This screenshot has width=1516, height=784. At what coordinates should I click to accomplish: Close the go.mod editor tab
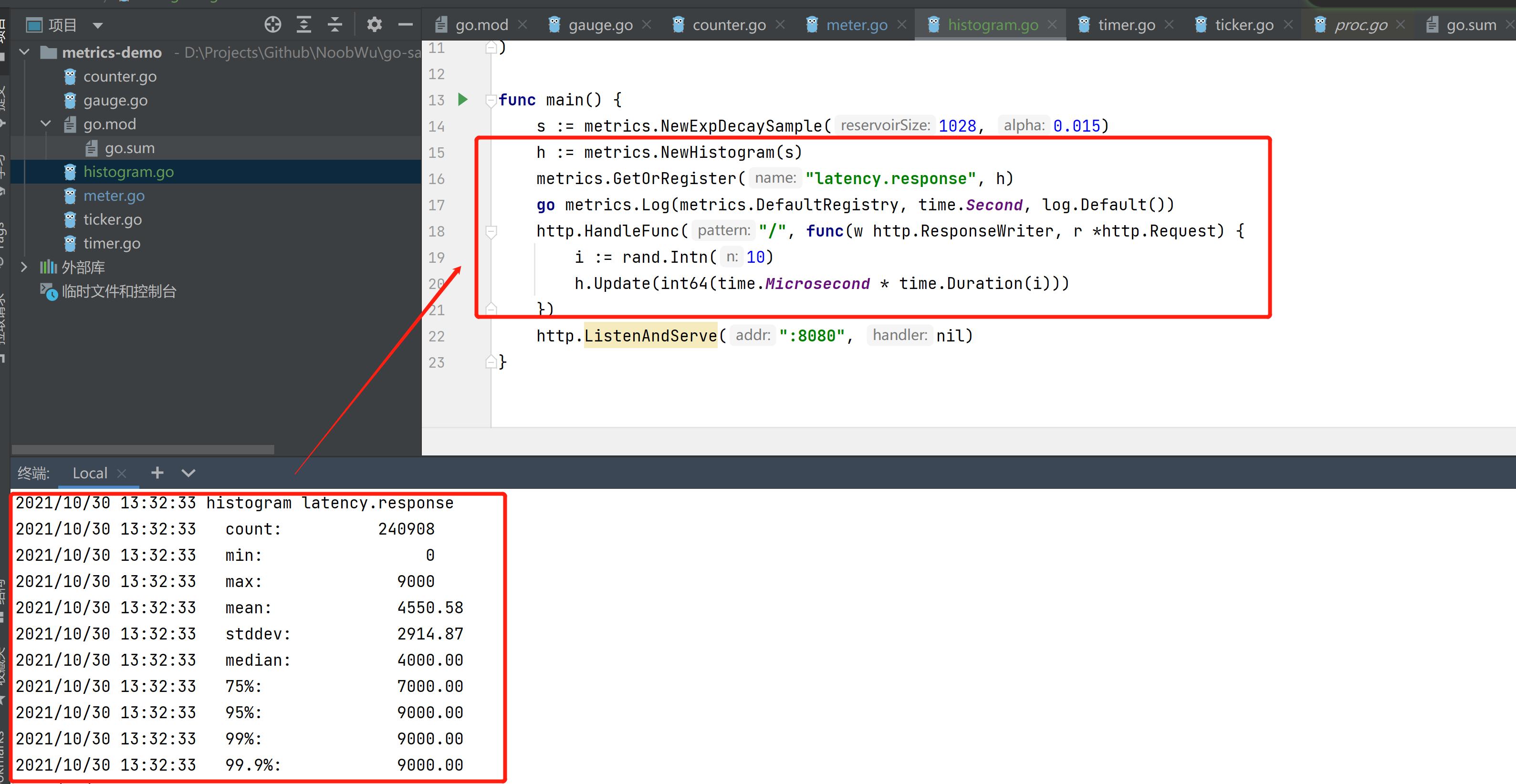pyautogui.click(x=523, y=25)
